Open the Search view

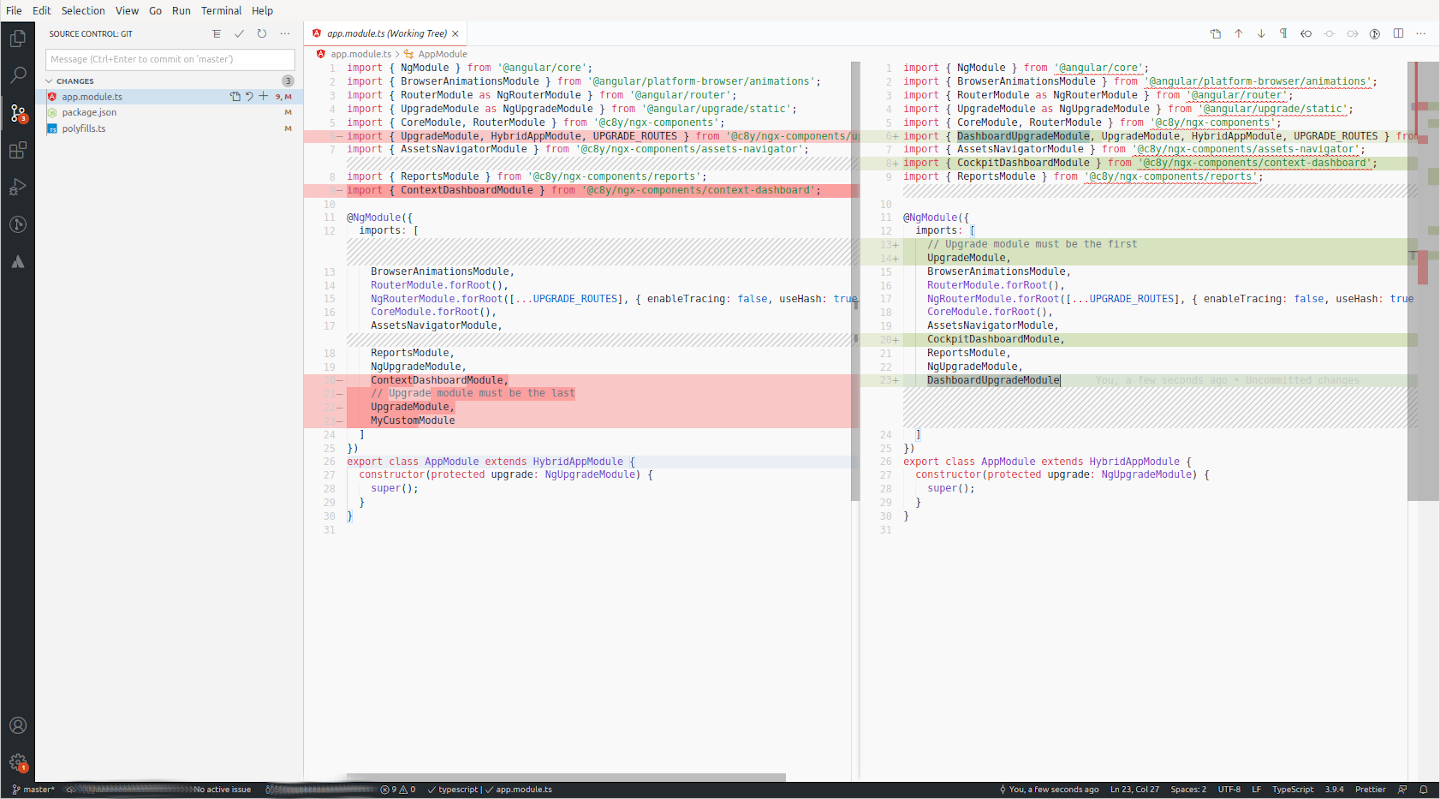(x=17, y=74)
